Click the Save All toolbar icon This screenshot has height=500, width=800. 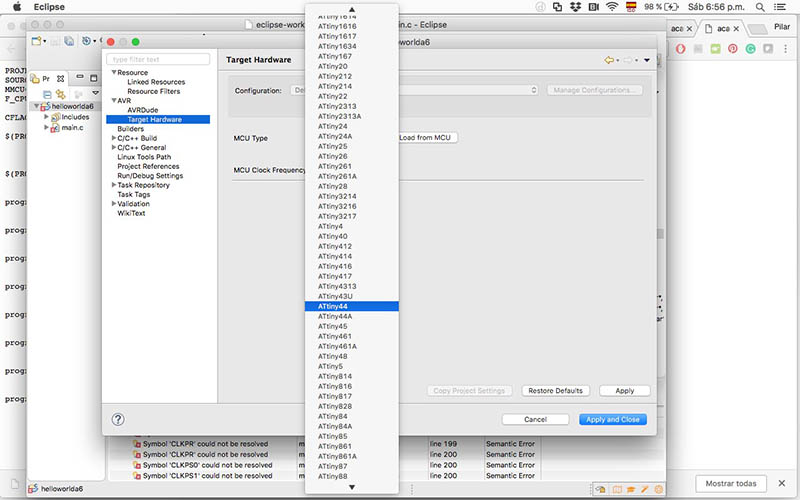point(69,41)
